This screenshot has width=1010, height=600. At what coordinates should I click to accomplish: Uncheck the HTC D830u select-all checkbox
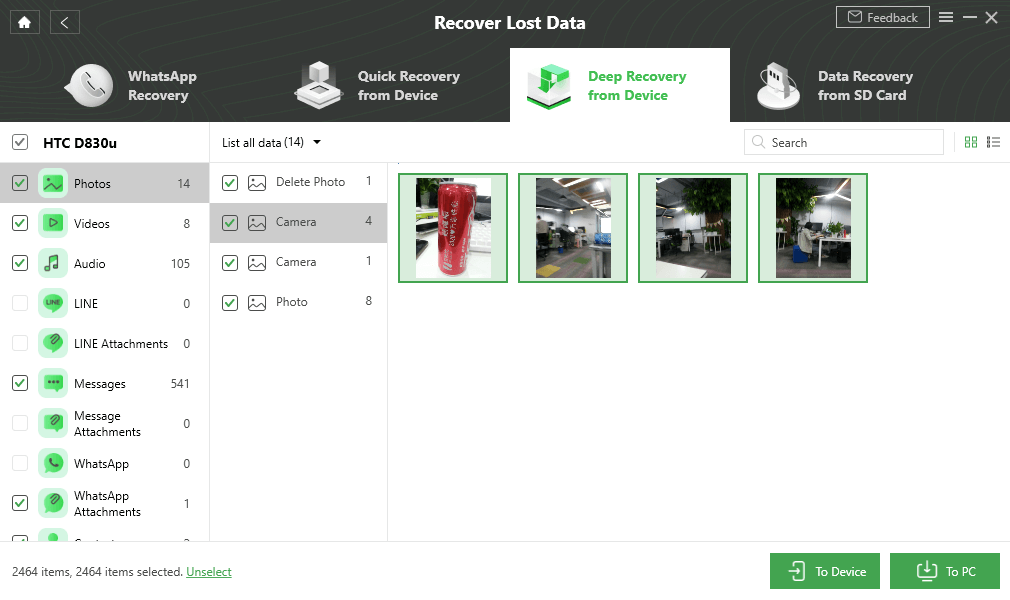(19, 142)
